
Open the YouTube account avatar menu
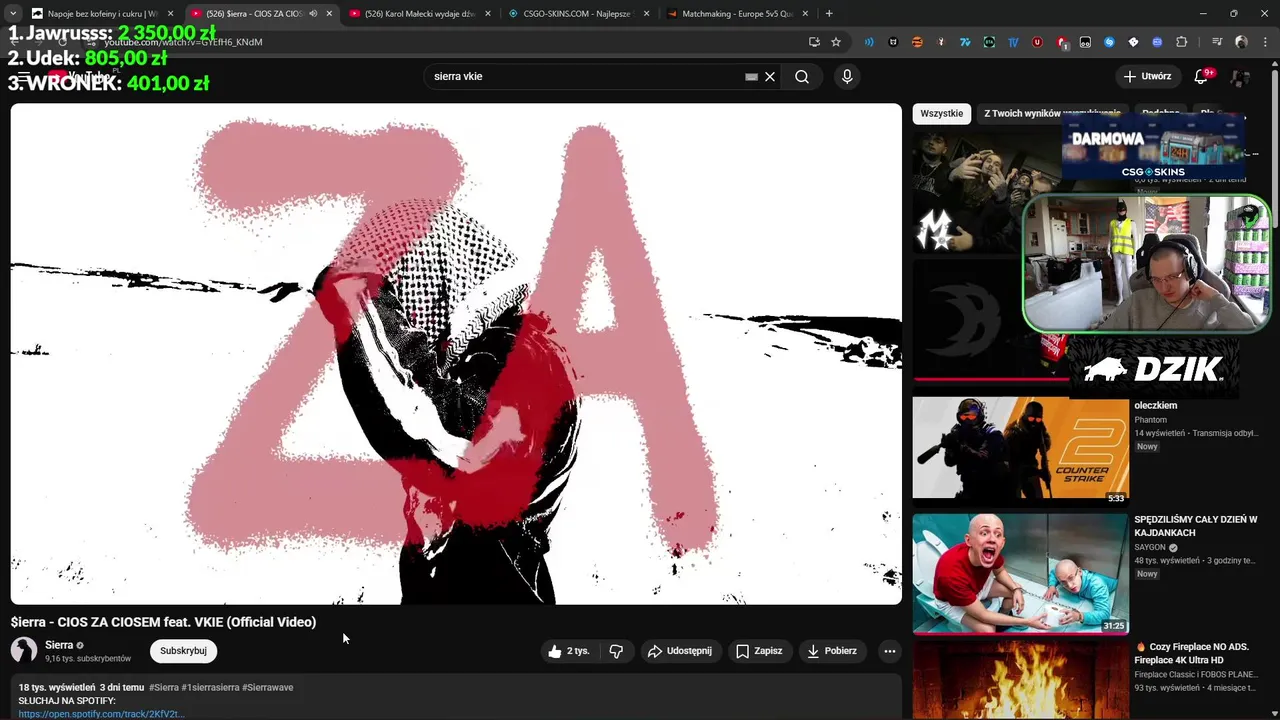pos(1241,77)
